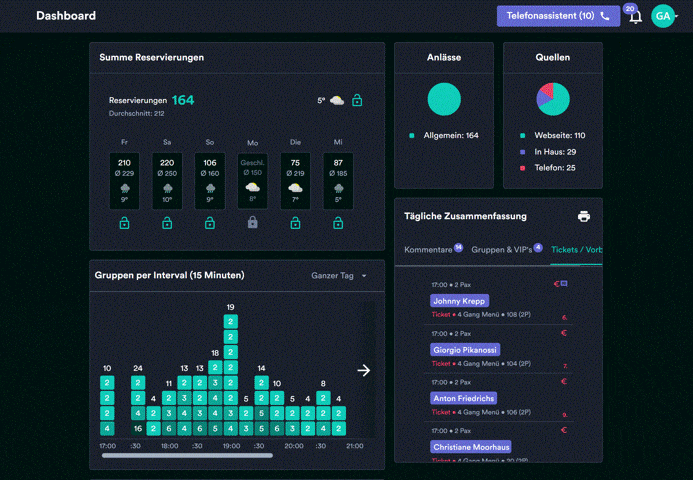This screenshot has height=480, width=693.
Task: Click the Anlässe pie chart
Action: [444, 99]
